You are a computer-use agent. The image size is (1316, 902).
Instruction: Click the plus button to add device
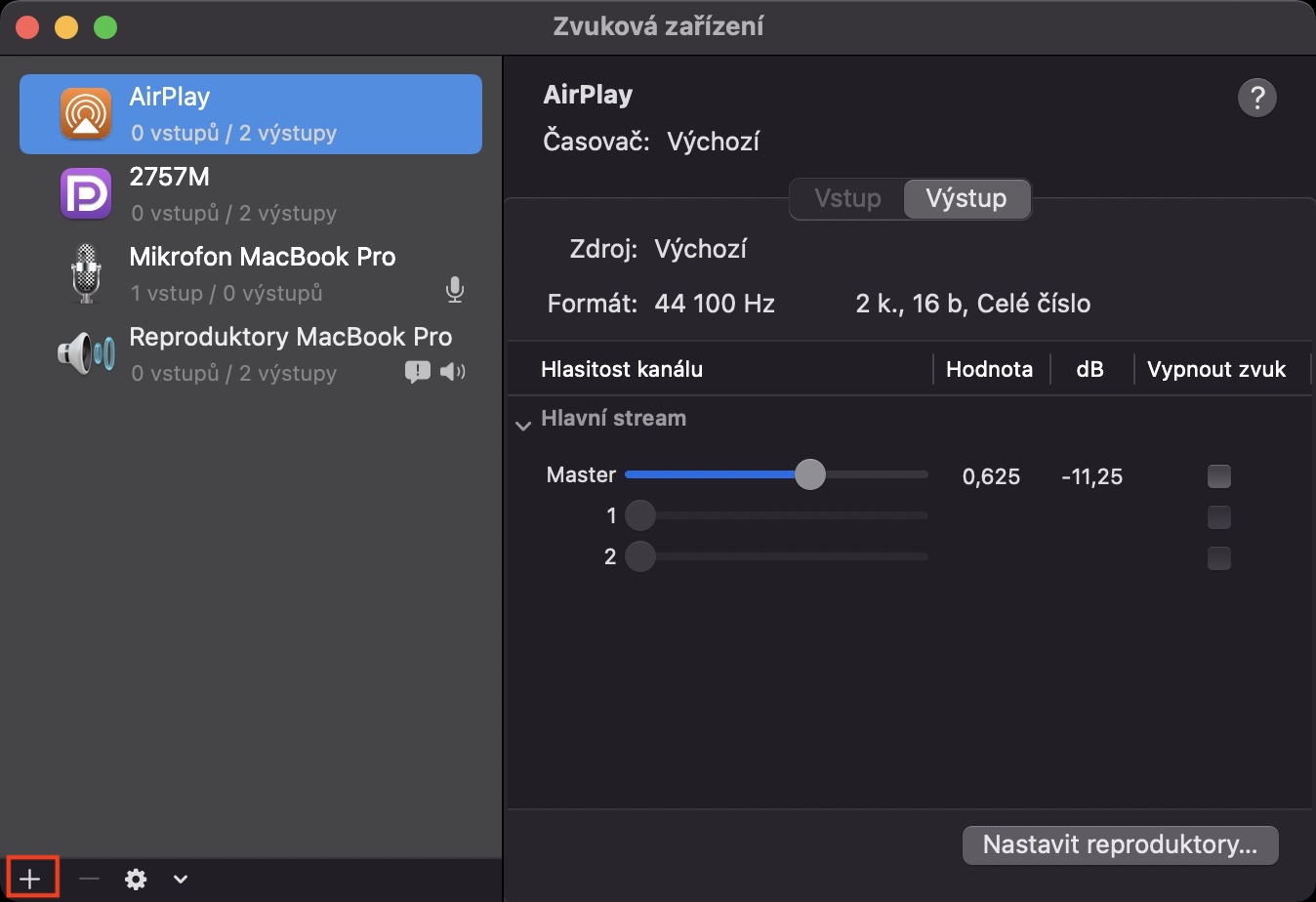tap(31, 879)
